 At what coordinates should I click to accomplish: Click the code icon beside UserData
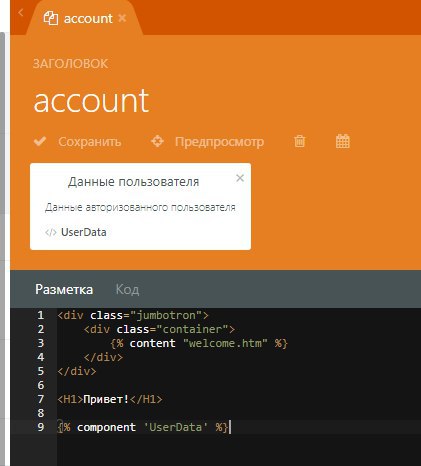tap(51, 233)
